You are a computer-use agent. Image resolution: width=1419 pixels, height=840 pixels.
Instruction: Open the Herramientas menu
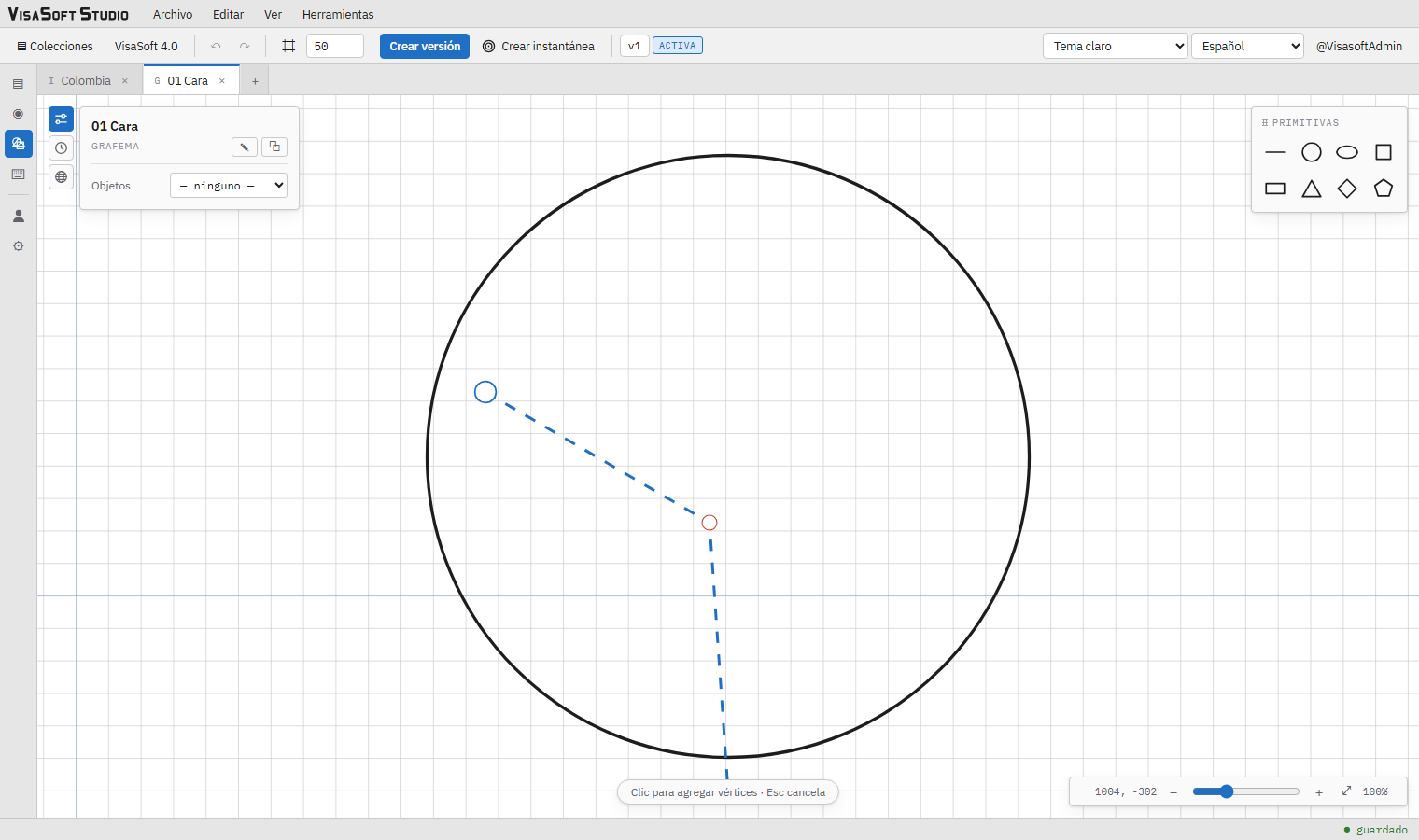click(x=338, y=14)
